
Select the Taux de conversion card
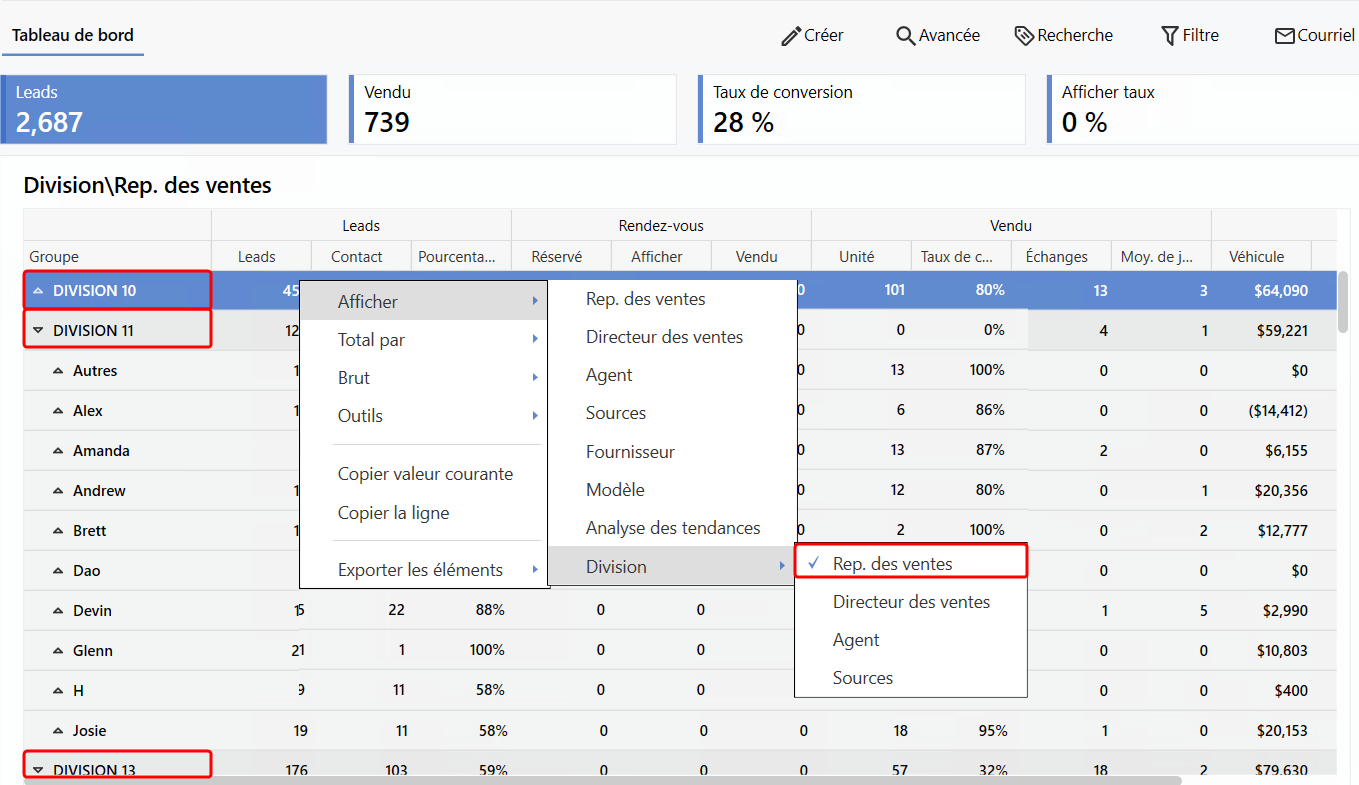pyautogui.click(x=861, y=109)
